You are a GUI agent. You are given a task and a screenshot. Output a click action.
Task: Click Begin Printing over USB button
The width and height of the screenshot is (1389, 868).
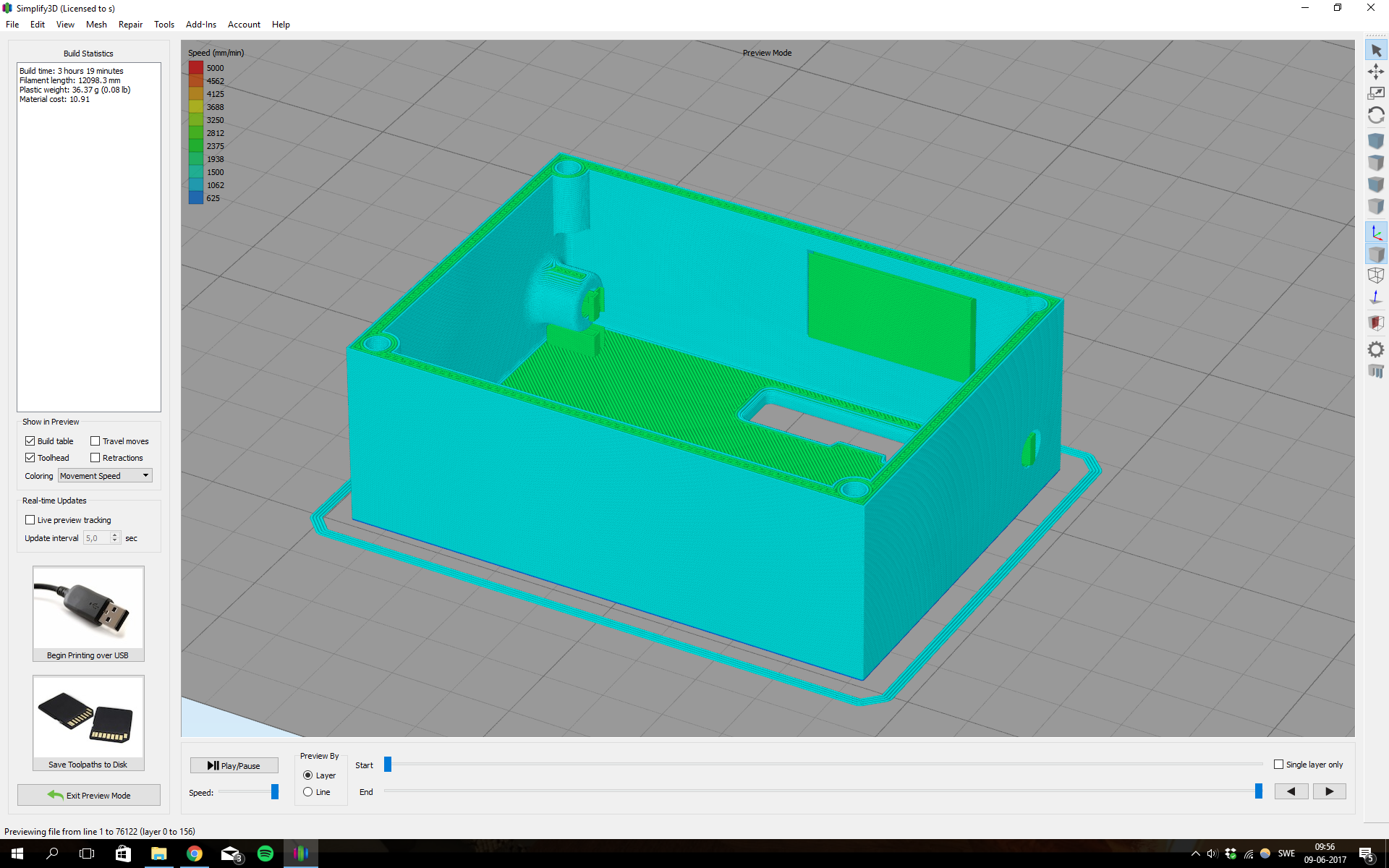[88, 613]
